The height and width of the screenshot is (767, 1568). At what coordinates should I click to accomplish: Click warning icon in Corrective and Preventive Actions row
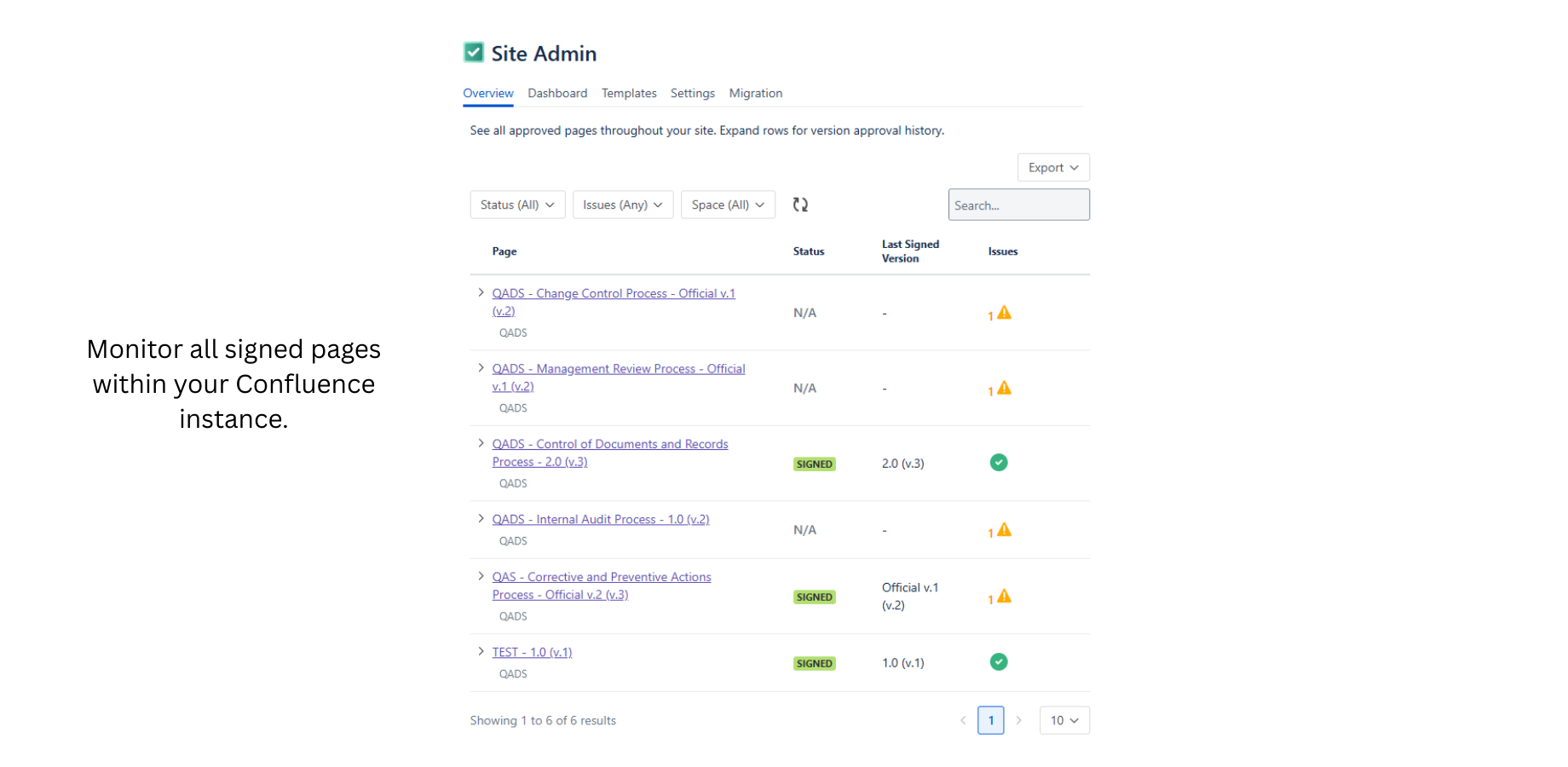click(x=1005, y=597)
